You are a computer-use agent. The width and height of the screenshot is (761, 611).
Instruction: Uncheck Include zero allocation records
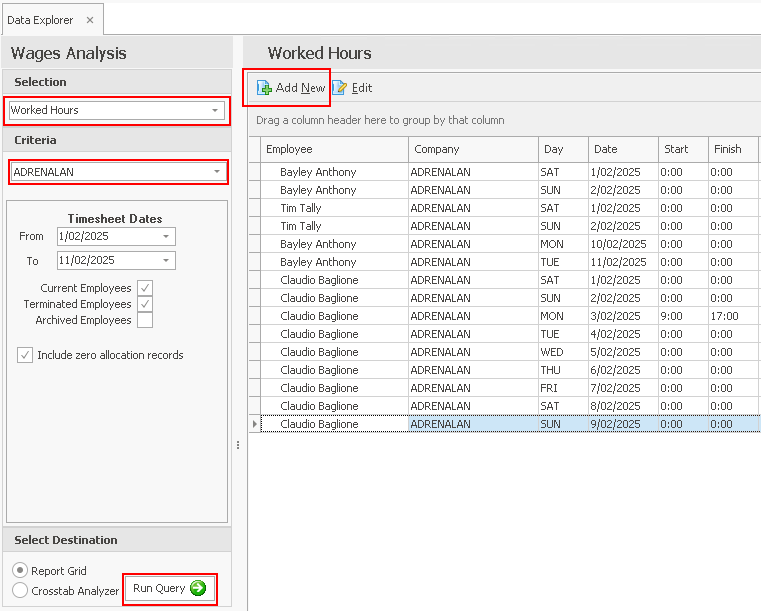[x=25, y=355]
